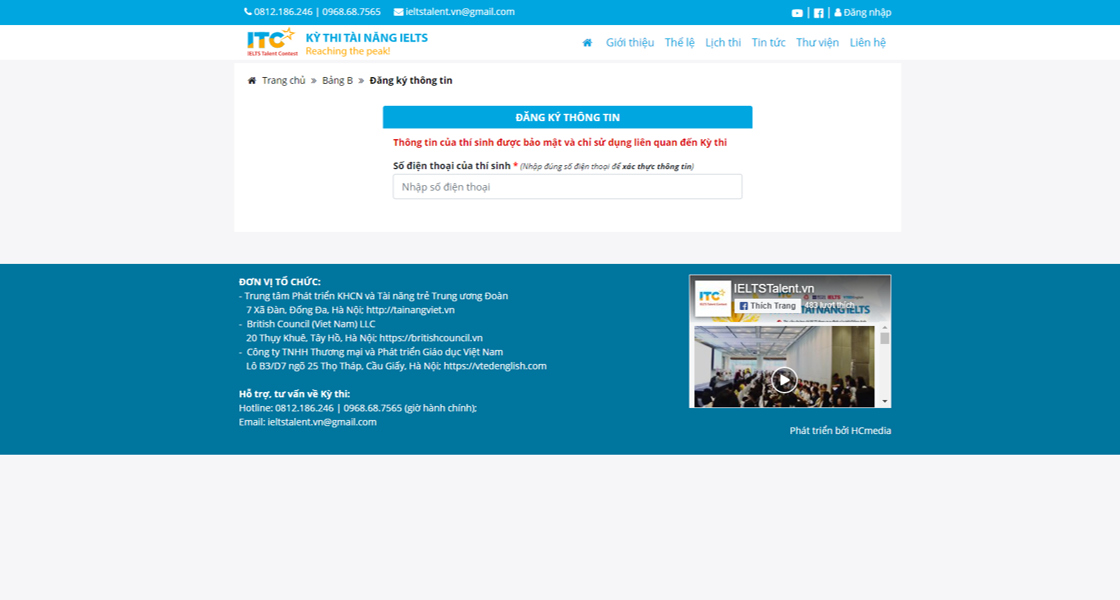Navigate to Liên hệ contact page

coord(867,42)
